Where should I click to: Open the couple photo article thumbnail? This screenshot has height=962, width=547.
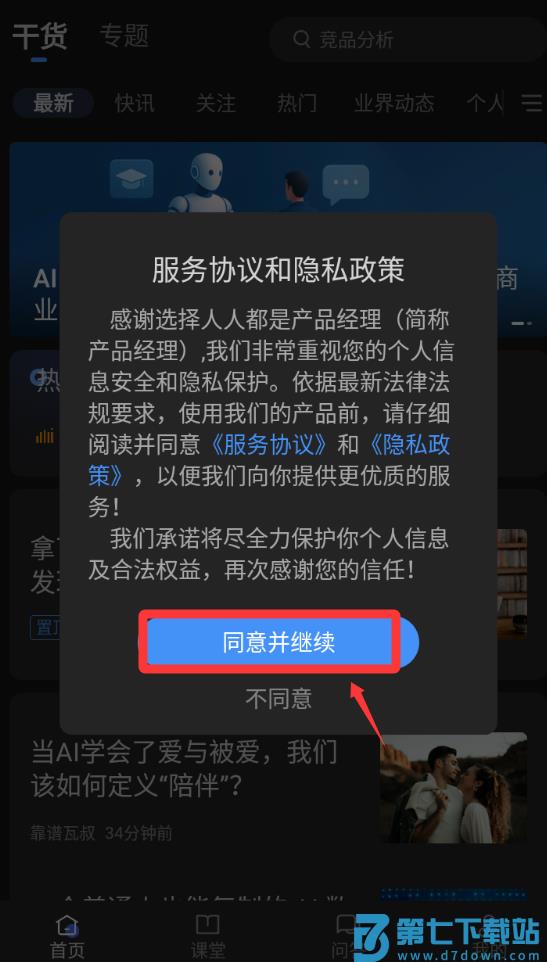coord(453,788)
